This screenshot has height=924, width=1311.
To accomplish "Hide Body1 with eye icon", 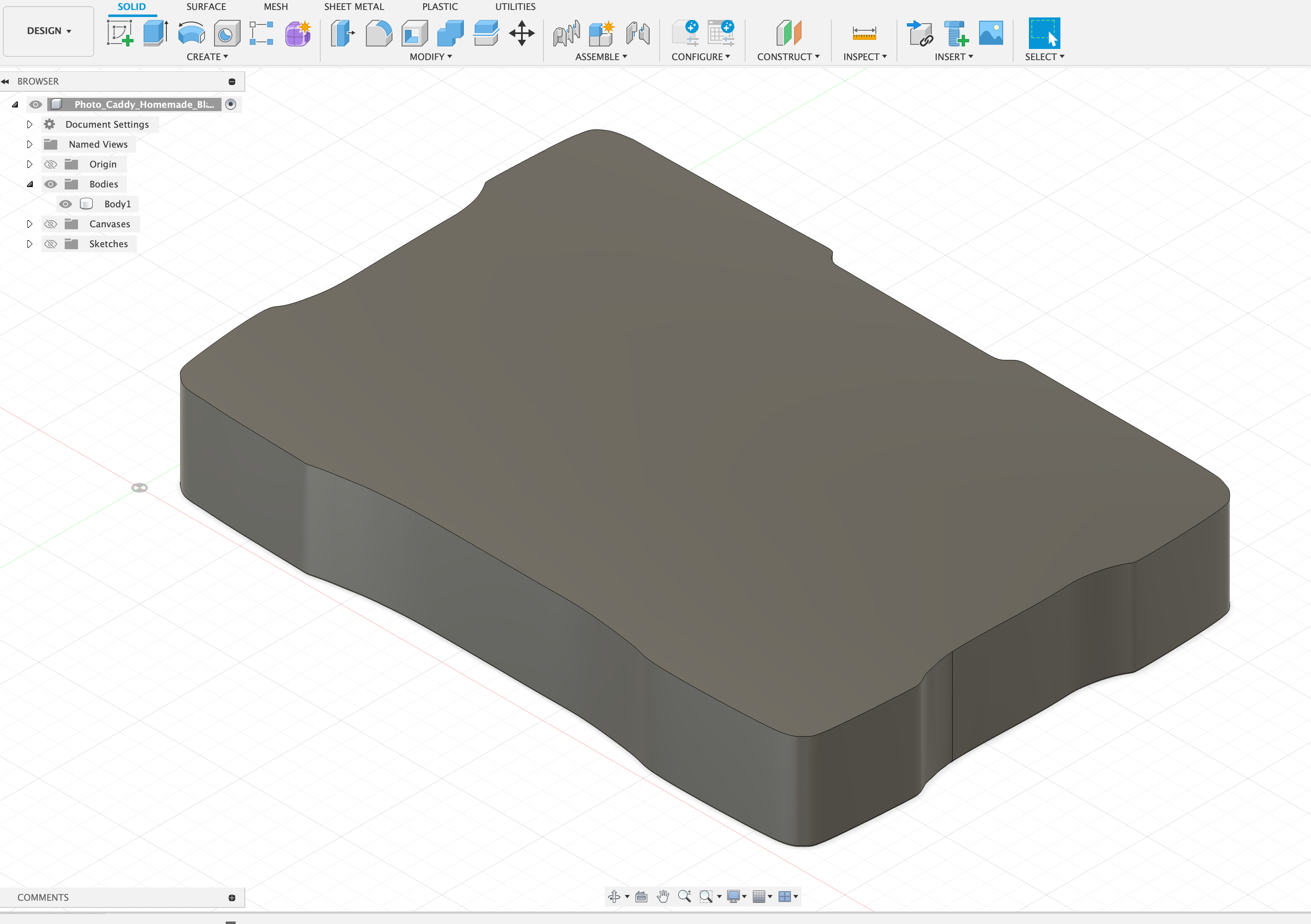I will [x=66, y=204].
